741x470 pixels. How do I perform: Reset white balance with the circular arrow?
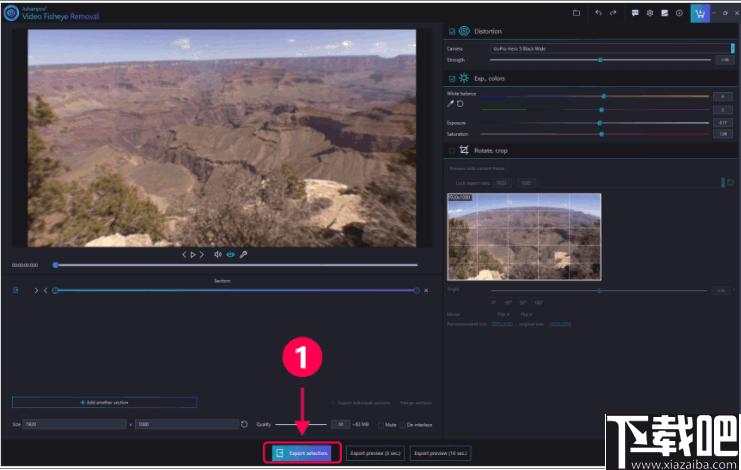tap(460, 103)
